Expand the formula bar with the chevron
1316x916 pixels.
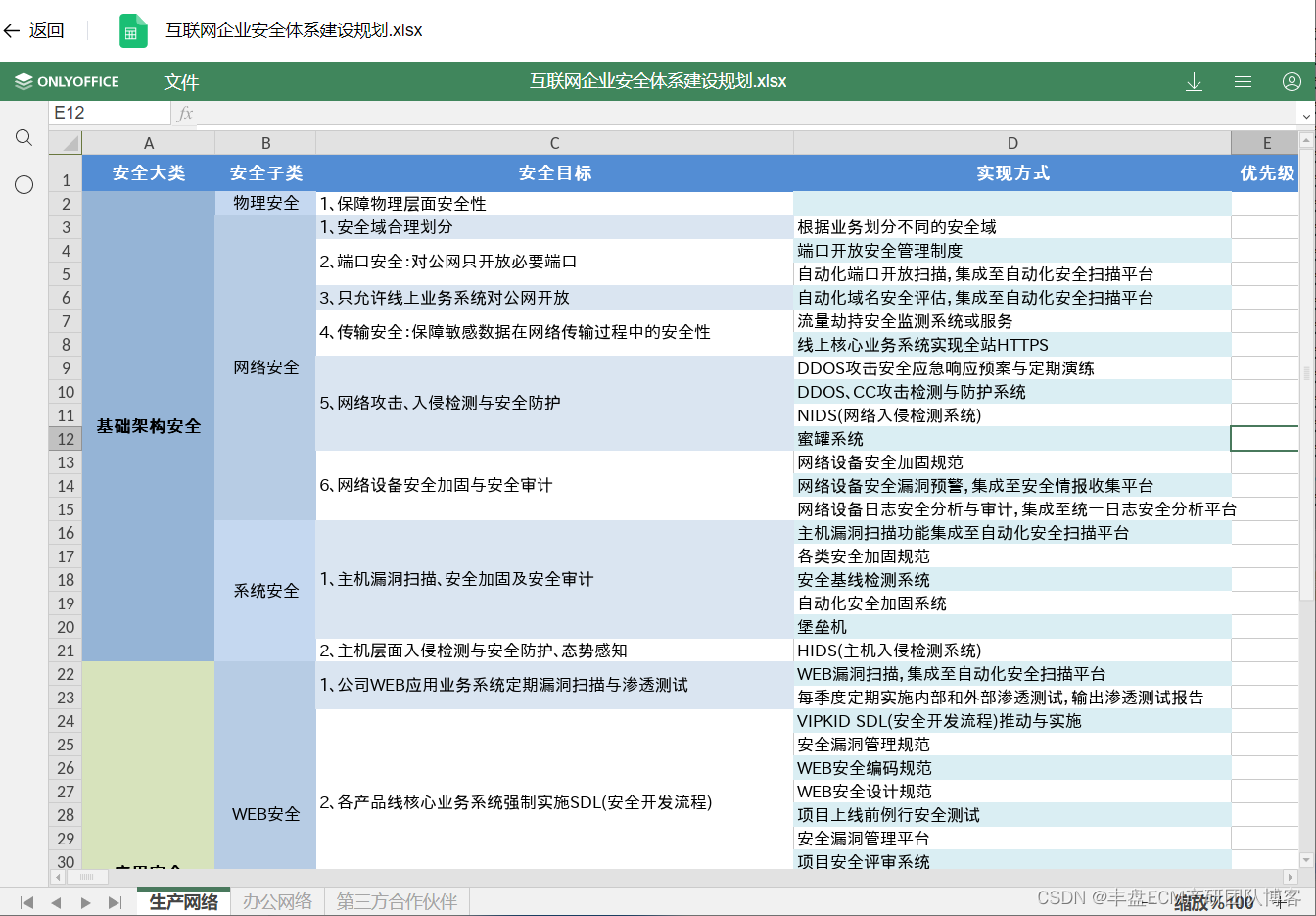pos(1306,115)
